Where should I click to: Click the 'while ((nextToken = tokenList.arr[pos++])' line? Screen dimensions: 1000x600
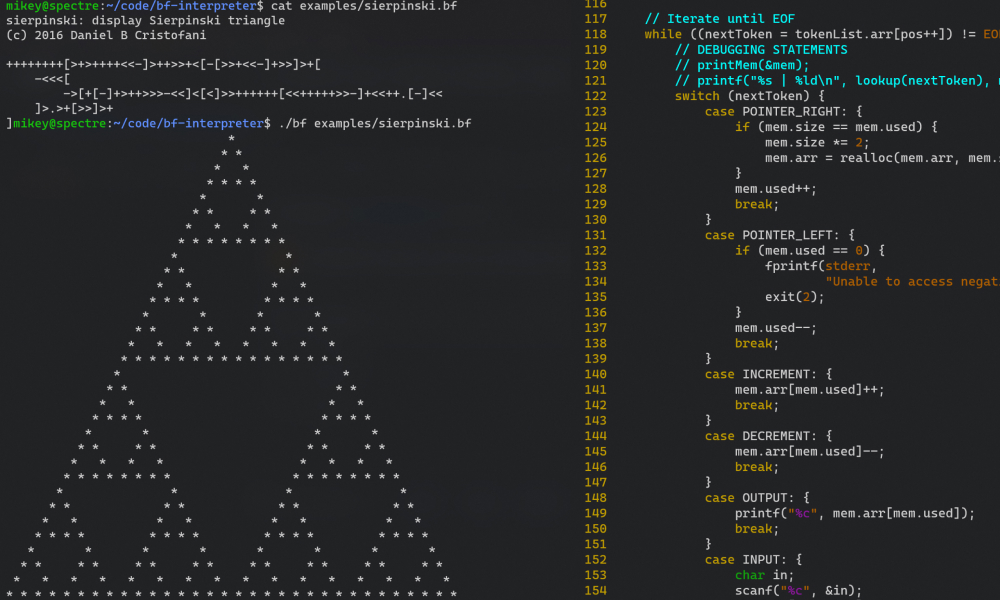822,34
